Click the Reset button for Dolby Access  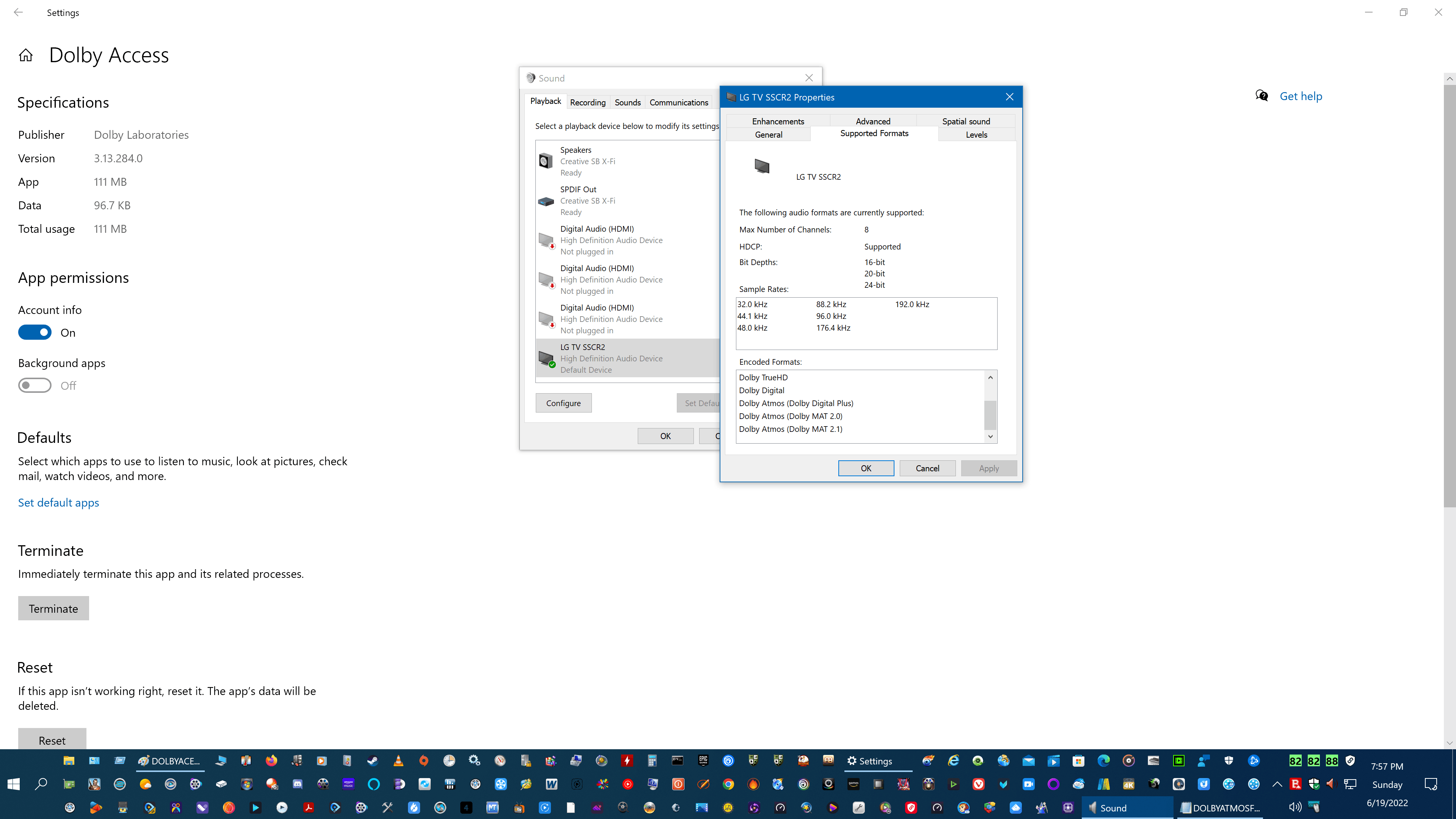click(52, 739)
